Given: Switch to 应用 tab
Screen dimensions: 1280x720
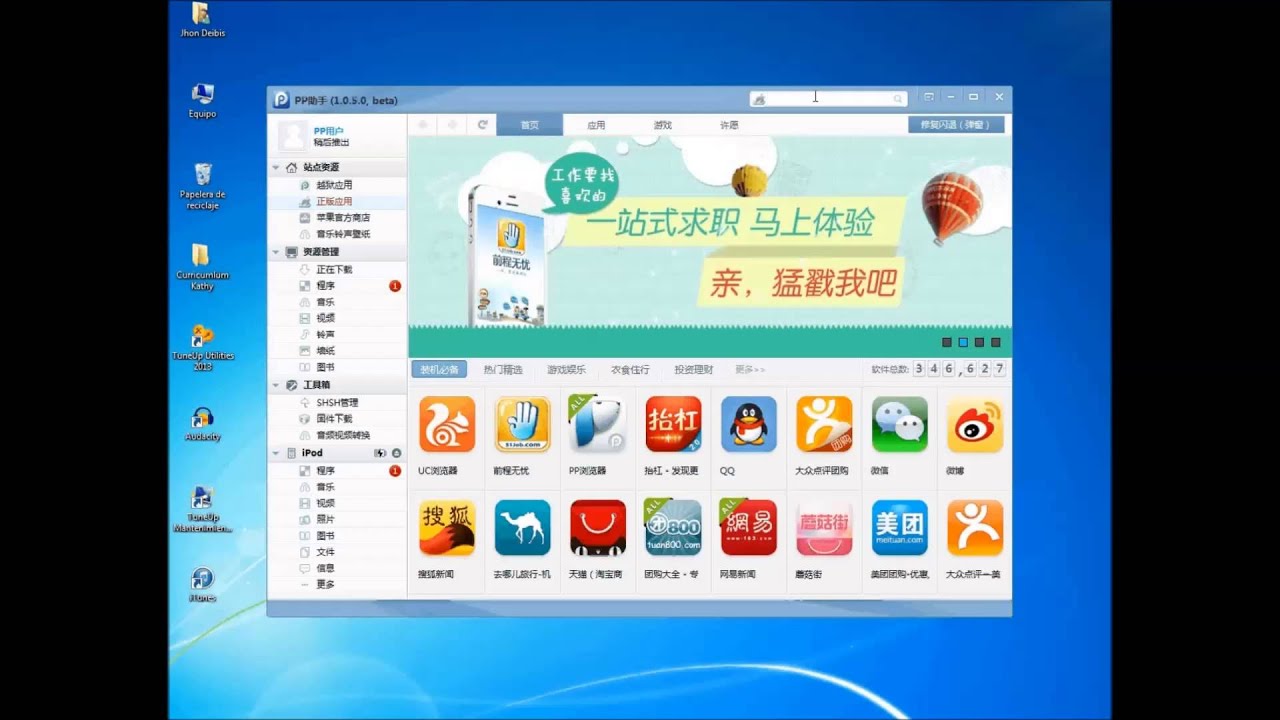Looking at the screenshot, I should [x=596, y=125].
